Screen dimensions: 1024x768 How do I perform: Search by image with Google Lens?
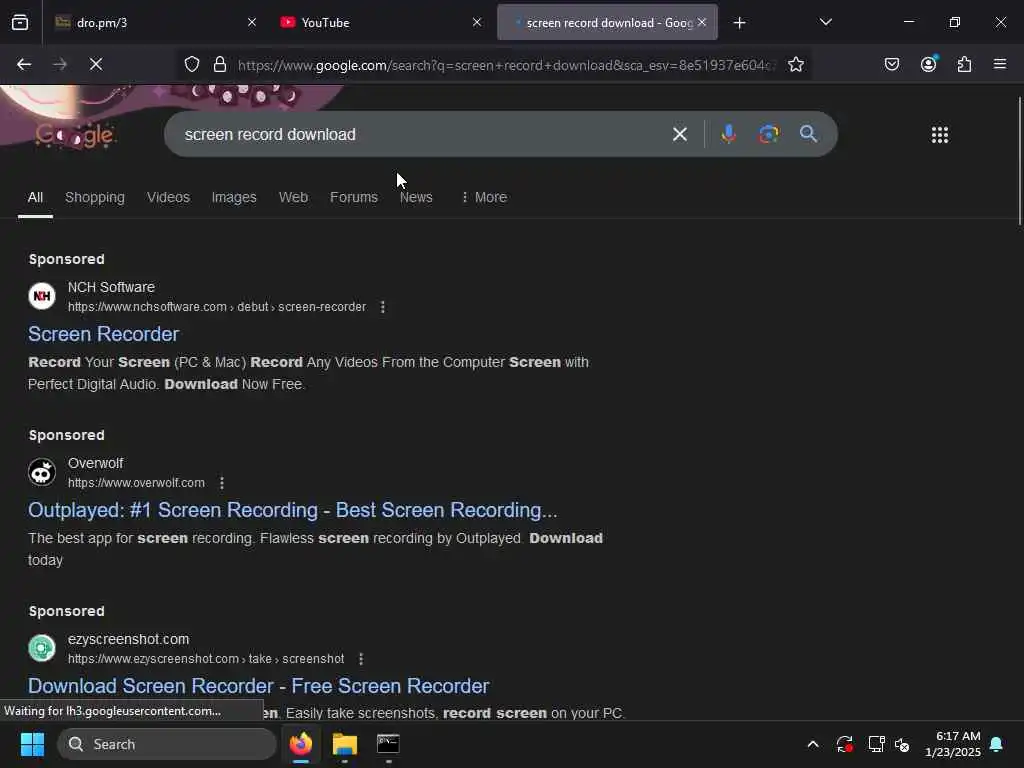coord(769,134)
